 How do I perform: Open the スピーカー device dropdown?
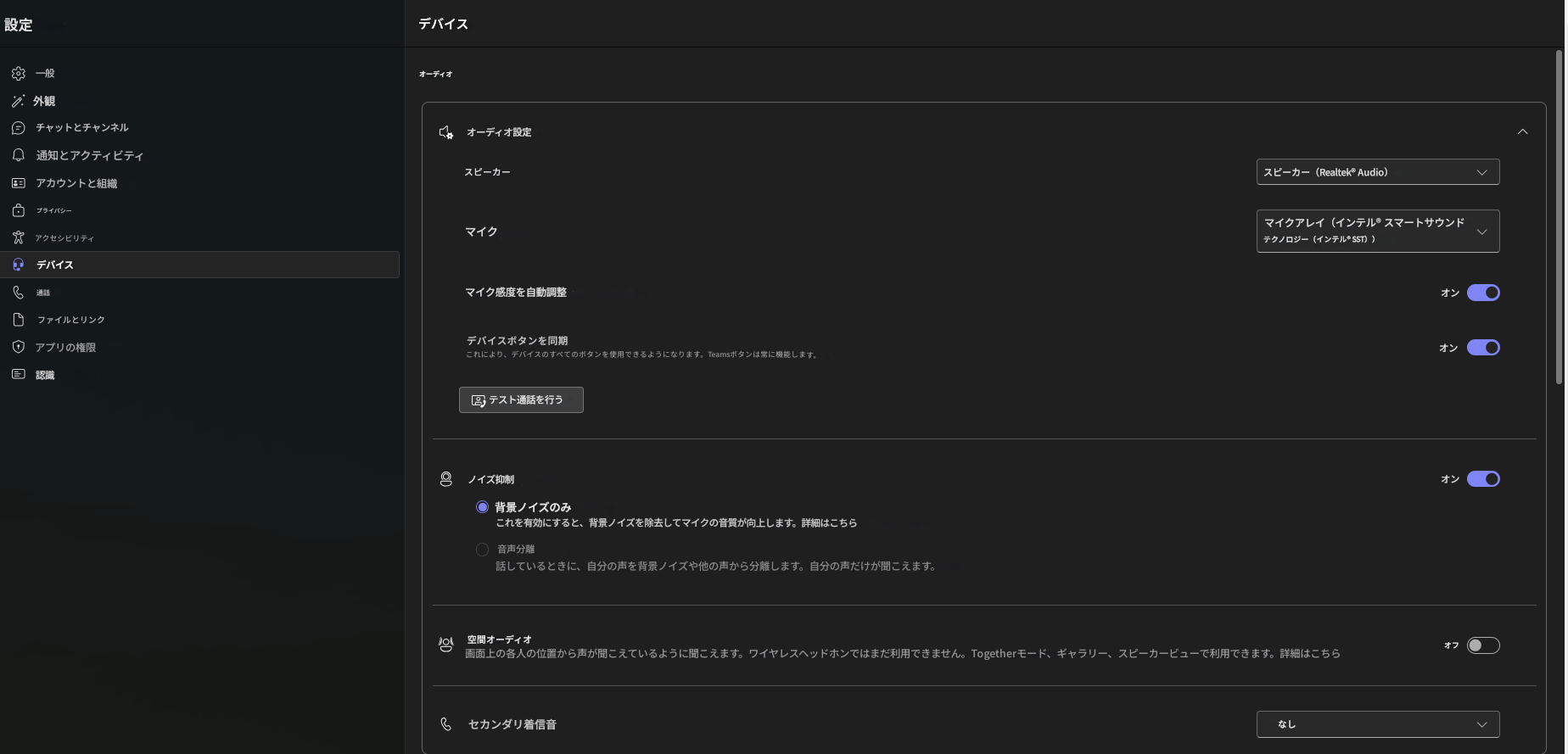(x=1378, y=172)
